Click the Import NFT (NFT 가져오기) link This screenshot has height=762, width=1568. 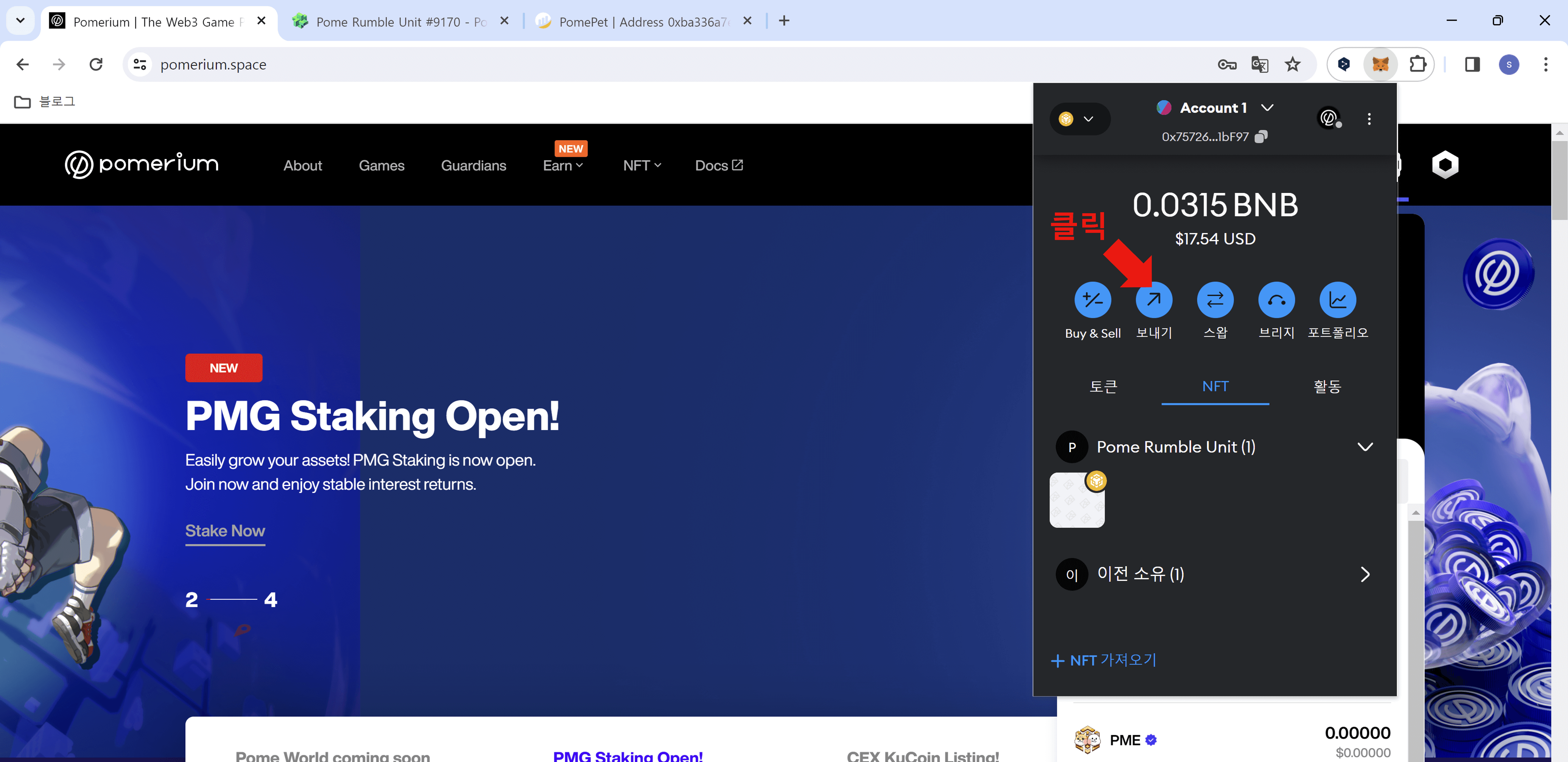pos(1104,660)
